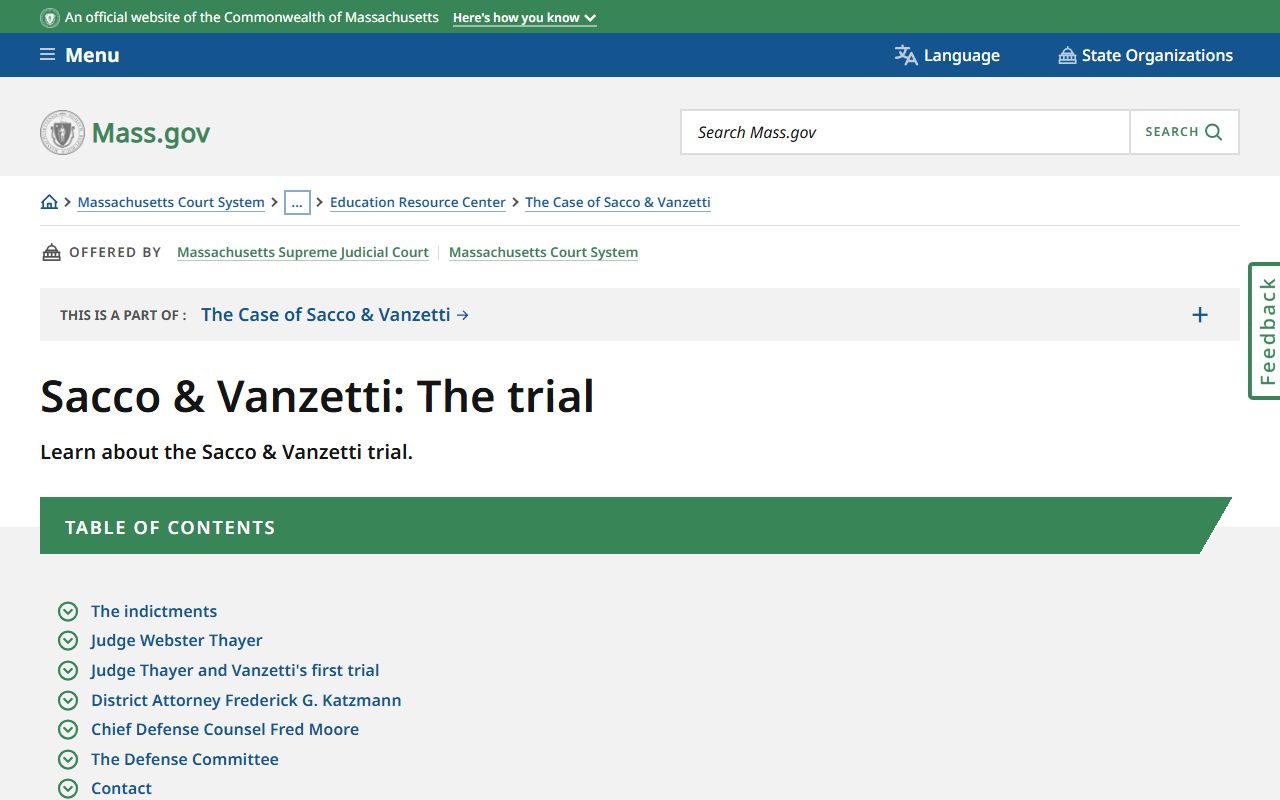Follow The Case of Sacco & Vanzetti arrow link
Image resolution: width=1280 pixels, height=800 pixels.
(x=335, y=315)
